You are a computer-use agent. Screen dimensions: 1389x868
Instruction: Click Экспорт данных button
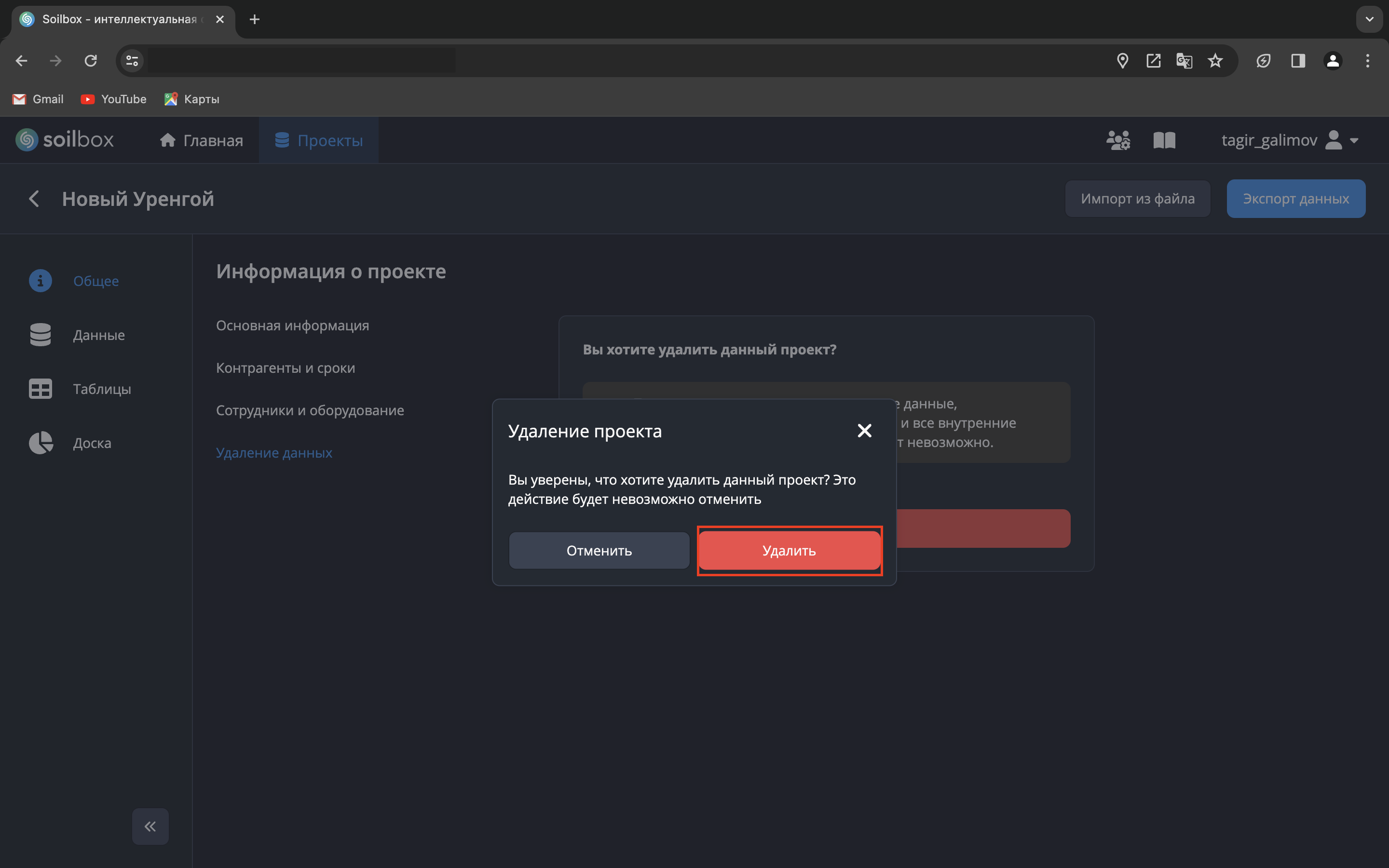click(x=1295, y=199)
